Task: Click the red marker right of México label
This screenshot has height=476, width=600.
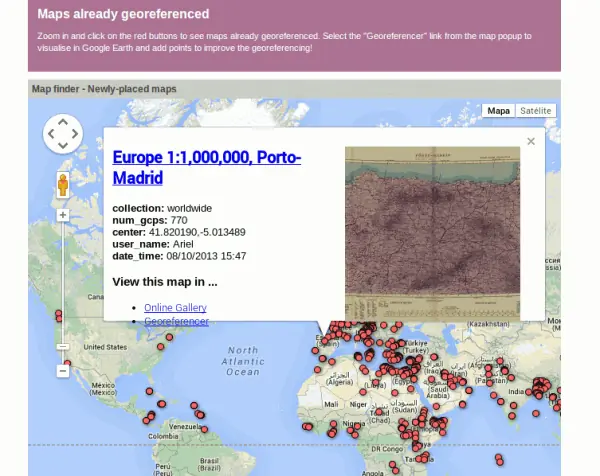Action: tap(149, 391)
